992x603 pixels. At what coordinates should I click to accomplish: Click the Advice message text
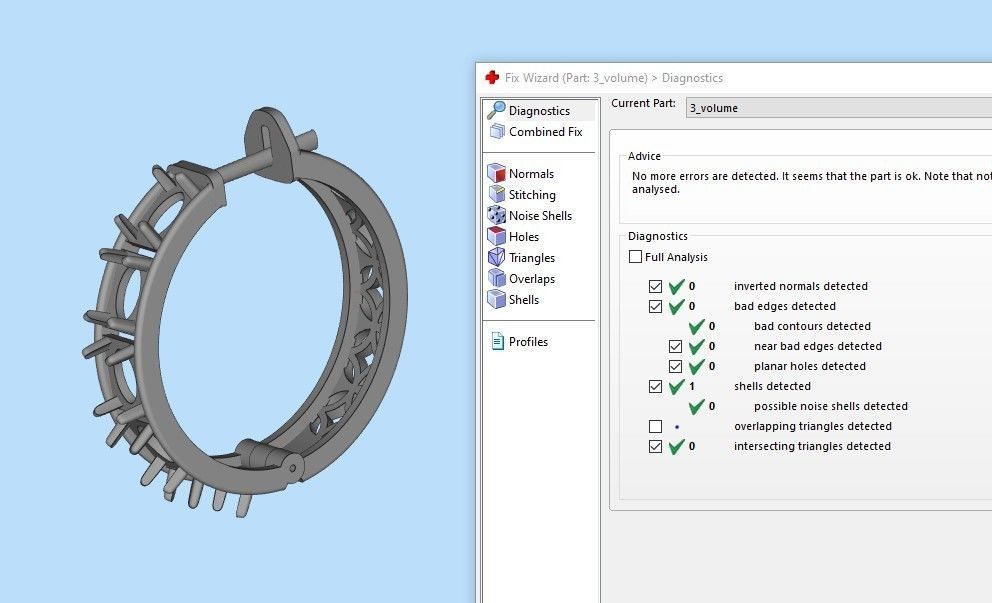point(812,182)
